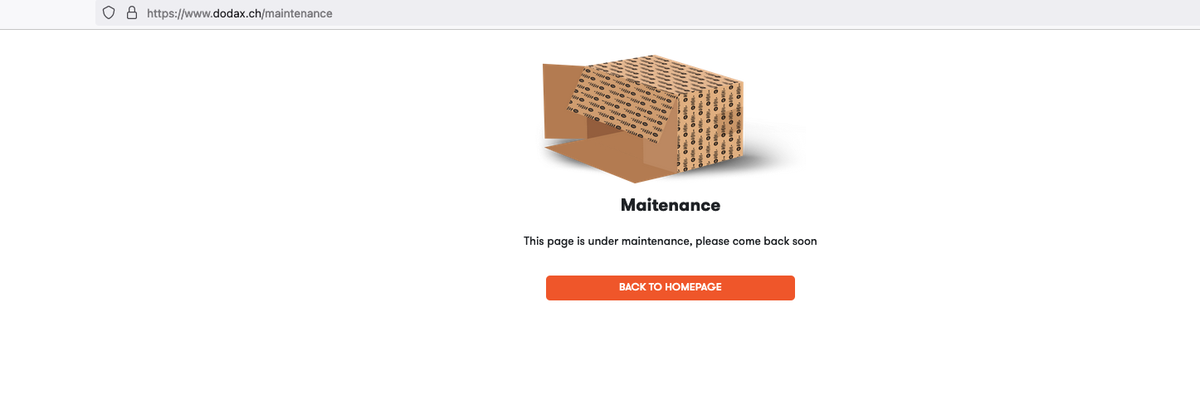Open site information via padlock icon
Image resolution: width=1200 pixels, height=405 pixels.
click(x=131, y=14)
